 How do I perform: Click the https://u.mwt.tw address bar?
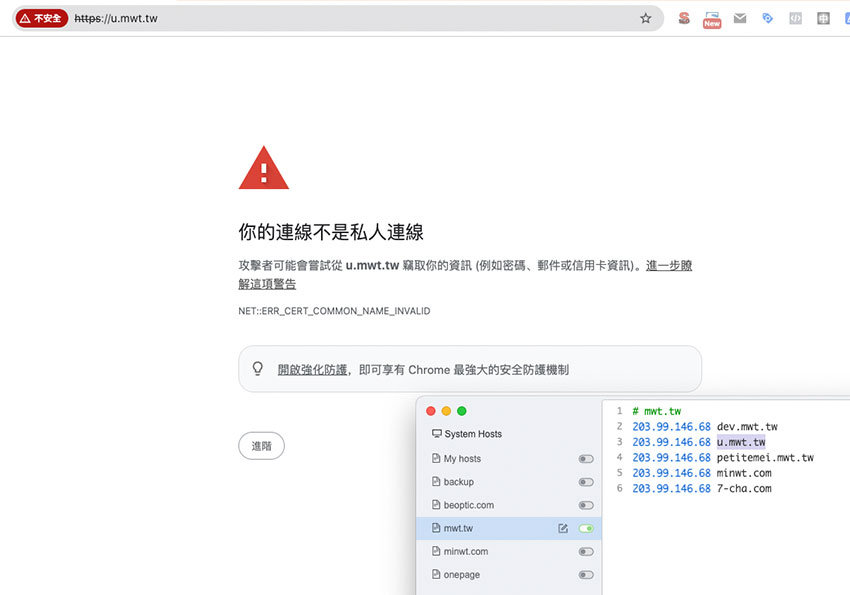point(336,18)
